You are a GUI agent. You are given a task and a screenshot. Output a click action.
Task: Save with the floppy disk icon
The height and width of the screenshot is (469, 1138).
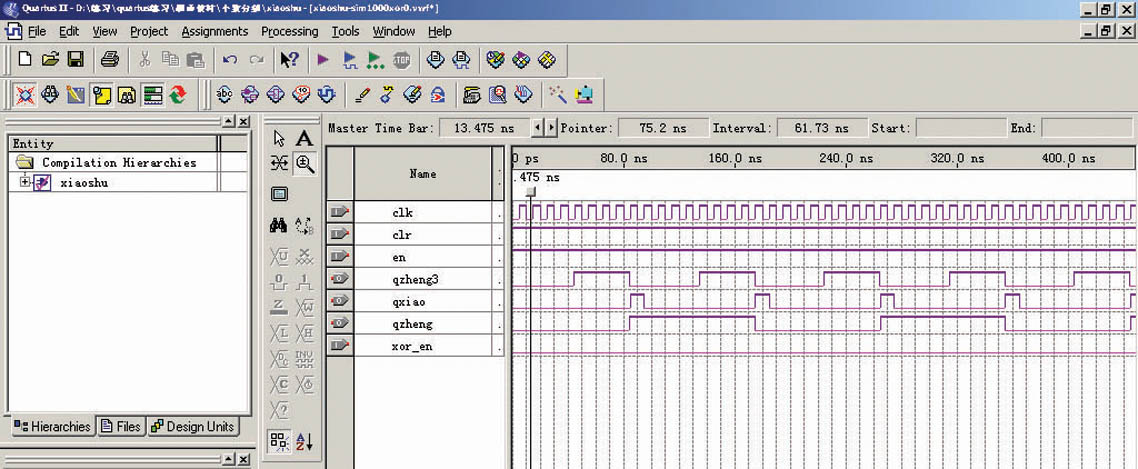75,60
